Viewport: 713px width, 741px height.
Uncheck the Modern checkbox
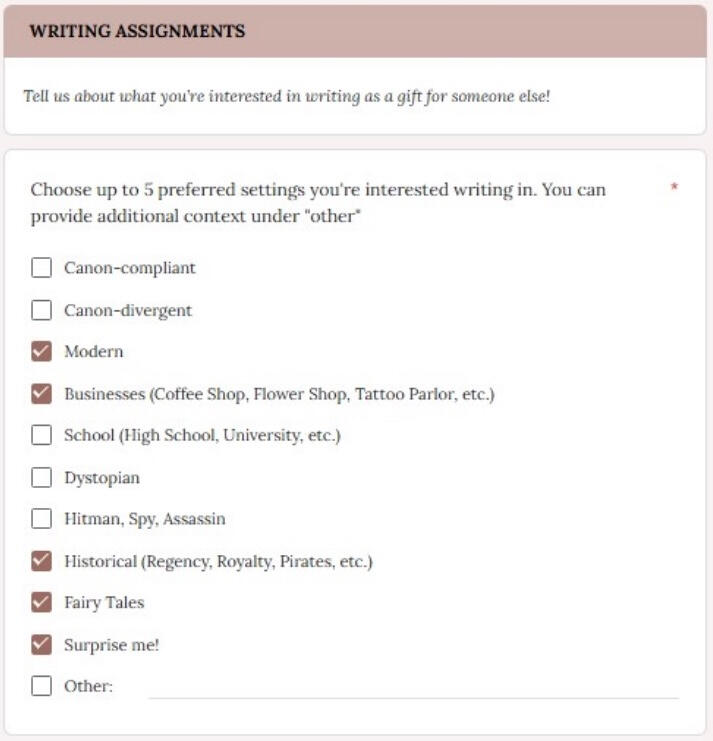[41, 352]
